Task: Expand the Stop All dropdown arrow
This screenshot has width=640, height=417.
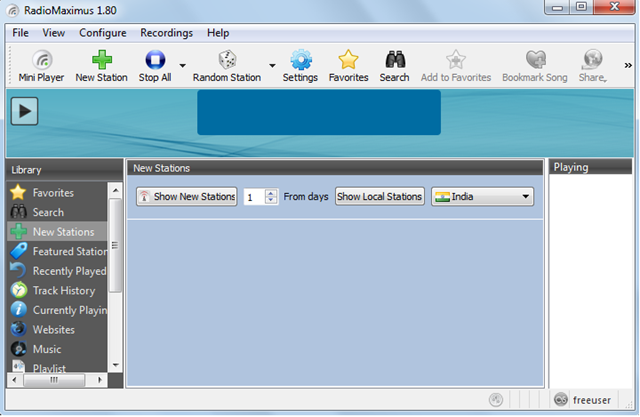Action: [182, 65]
